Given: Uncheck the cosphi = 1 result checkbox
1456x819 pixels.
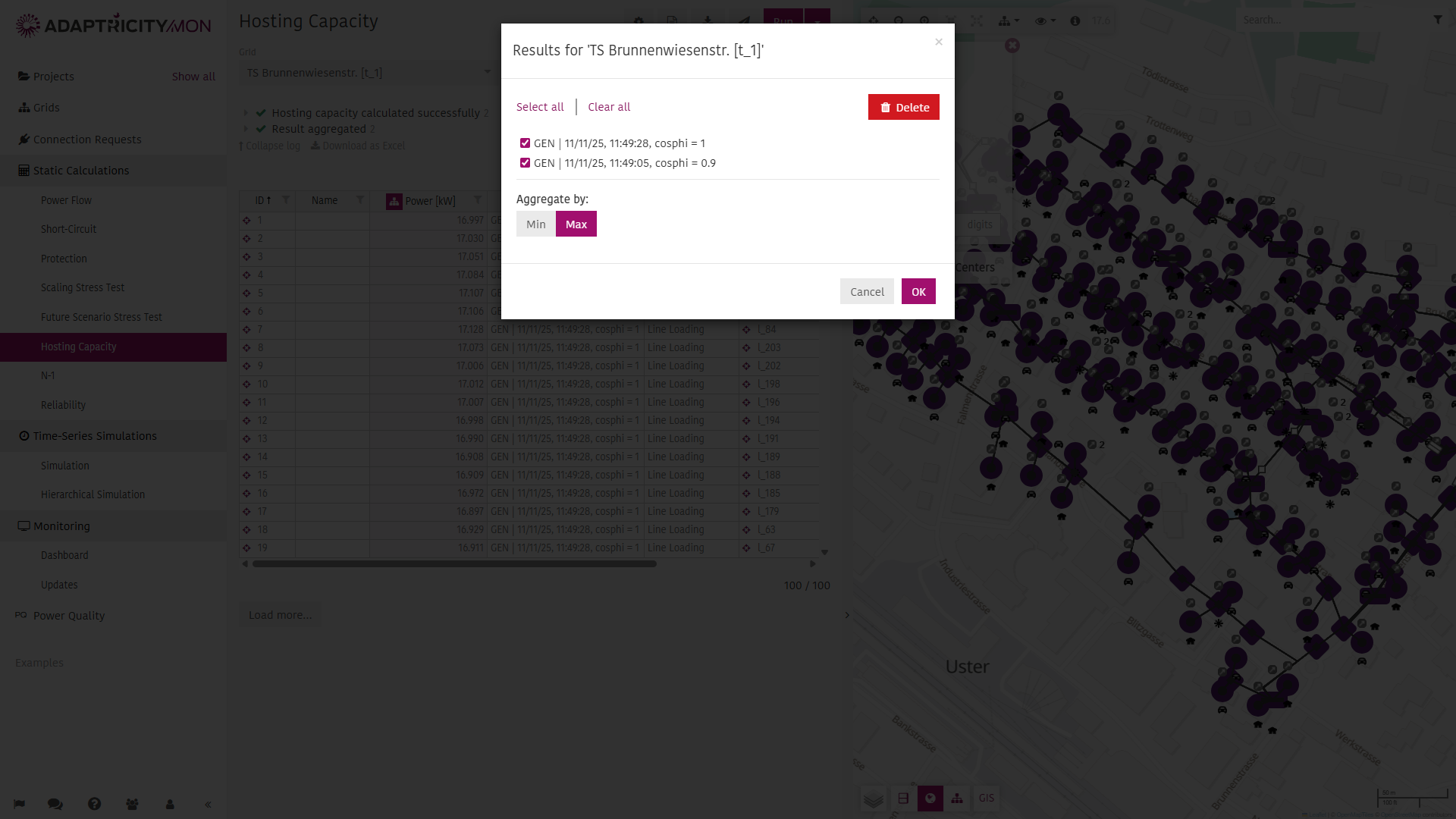Looking at the screenshot, I should pyautogui.click(x=525, y=143).
